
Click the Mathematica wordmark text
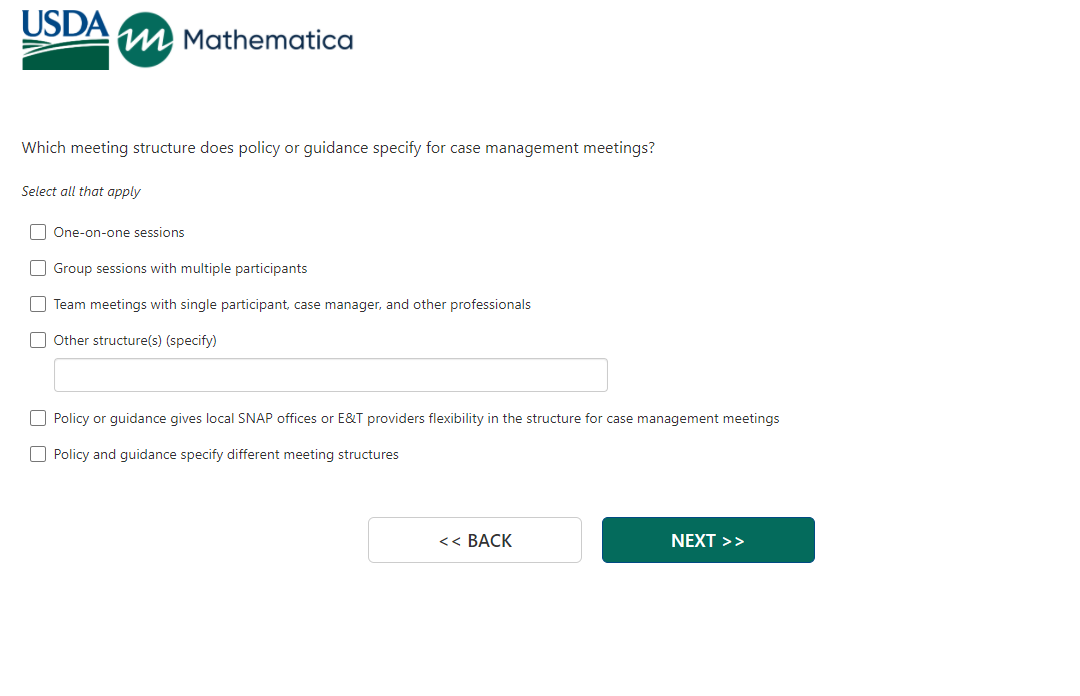268,40
